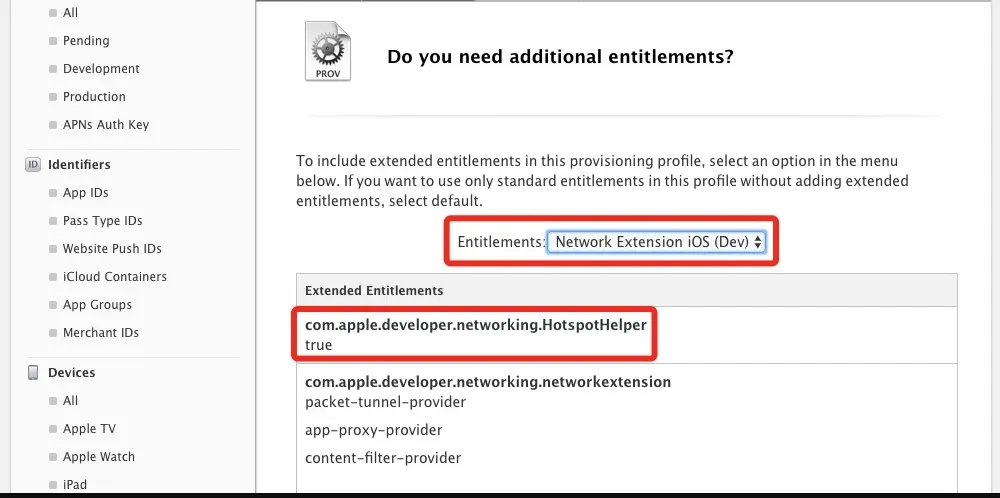Filter devices by Apple TV
This screenshot has width=1000, height=498.
coord(89,429)
